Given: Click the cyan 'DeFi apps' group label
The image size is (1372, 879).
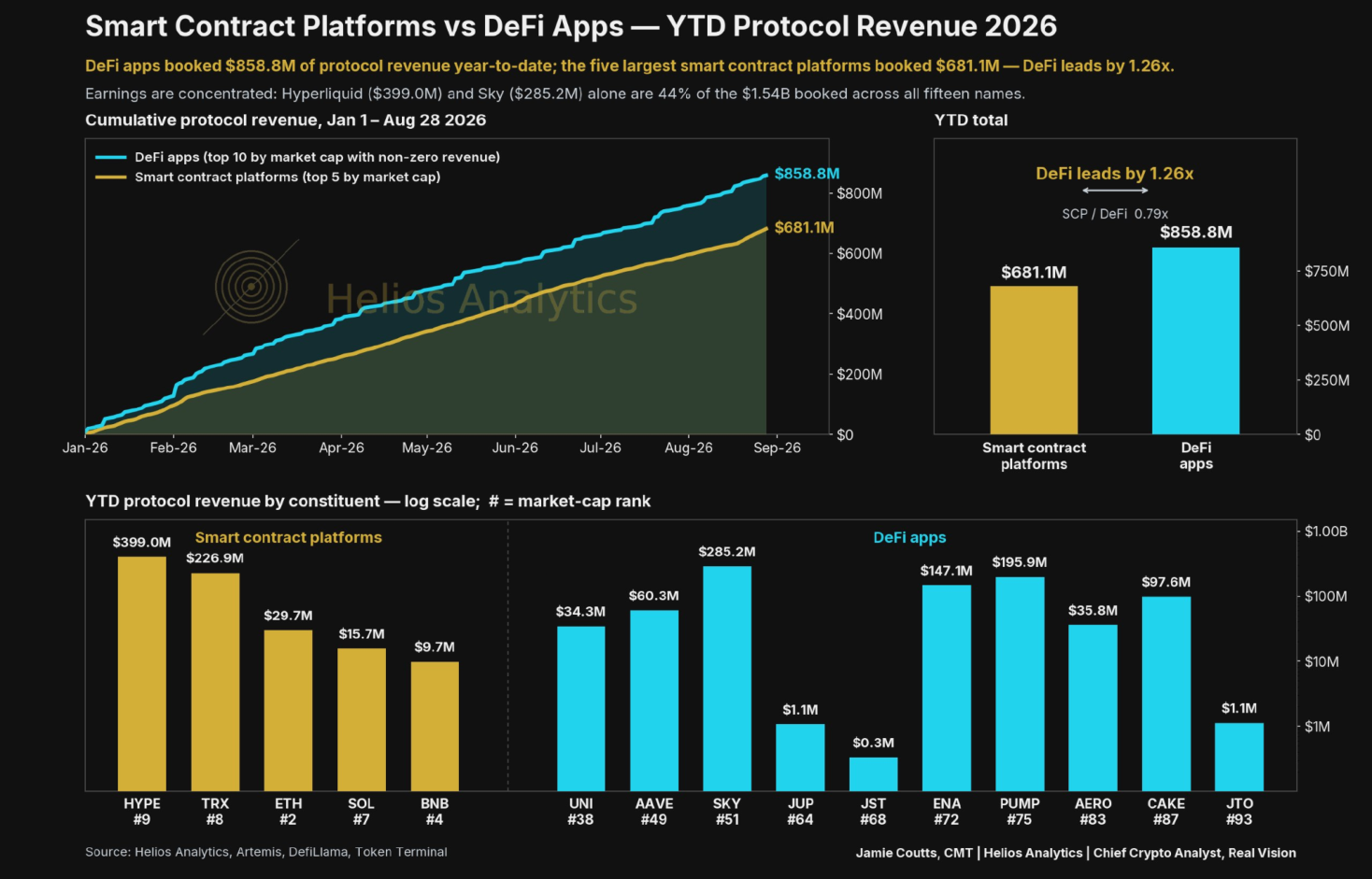Looking at the screenshot, I should [909, 537].
